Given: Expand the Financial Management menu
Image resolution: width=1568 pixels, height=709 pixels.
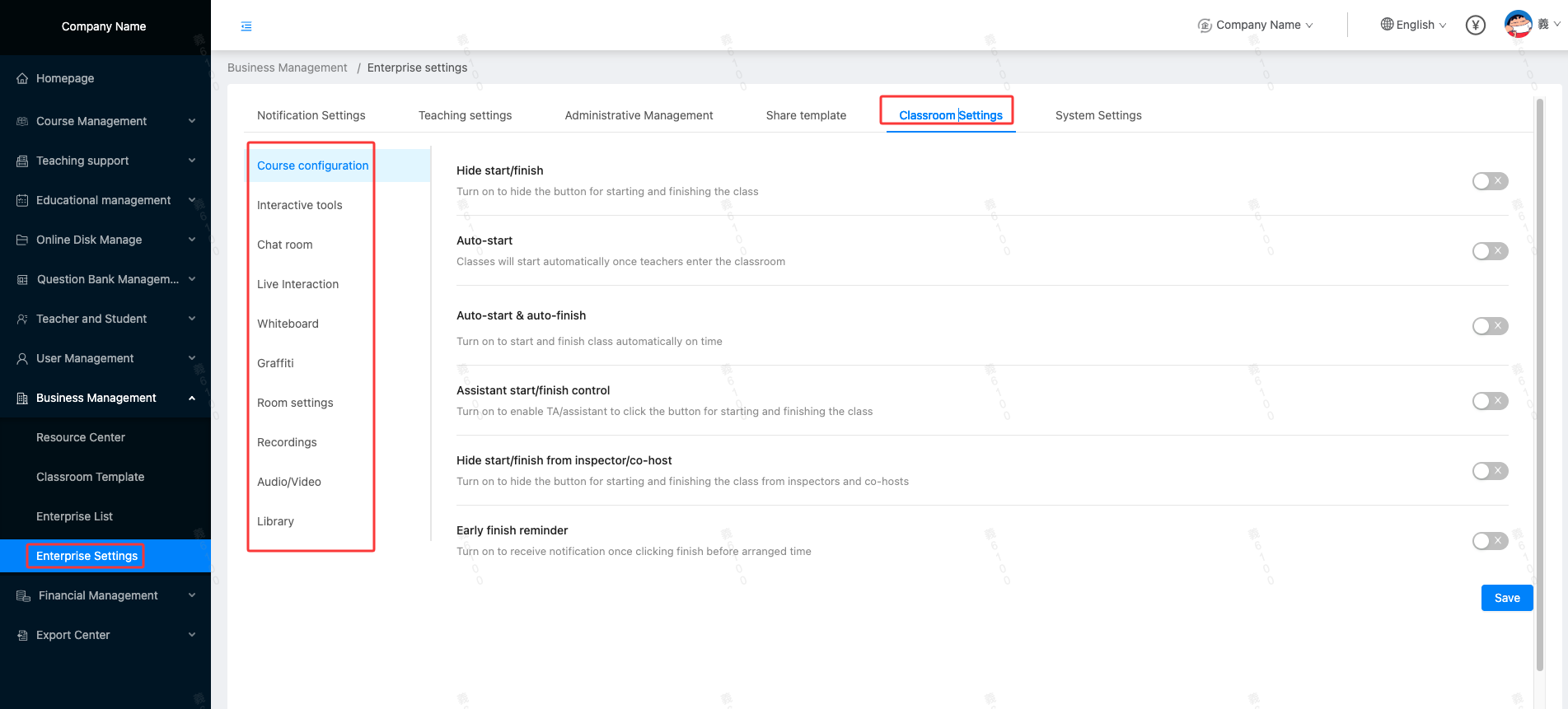Looking at the screenshot, I should coord(98,595).
